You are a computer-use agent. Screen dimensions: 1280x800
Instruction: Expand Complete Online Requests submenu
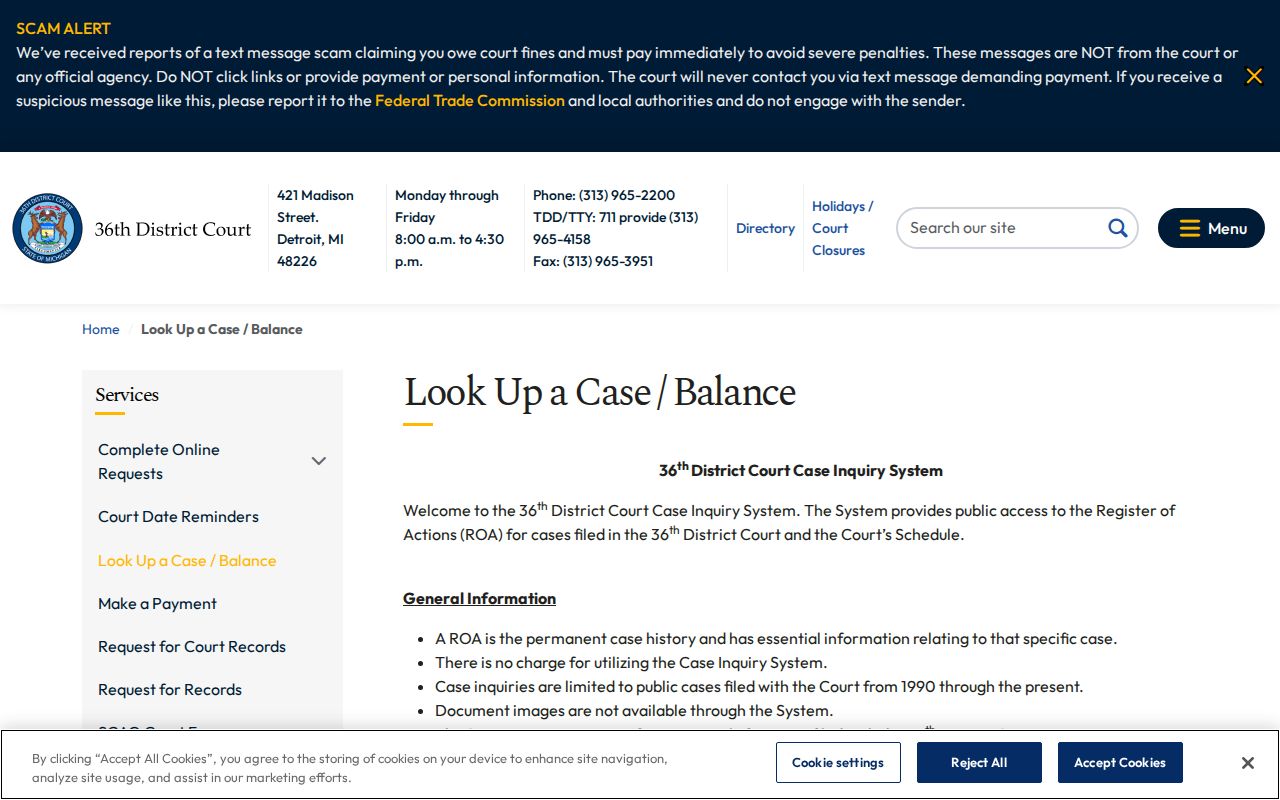319,461
